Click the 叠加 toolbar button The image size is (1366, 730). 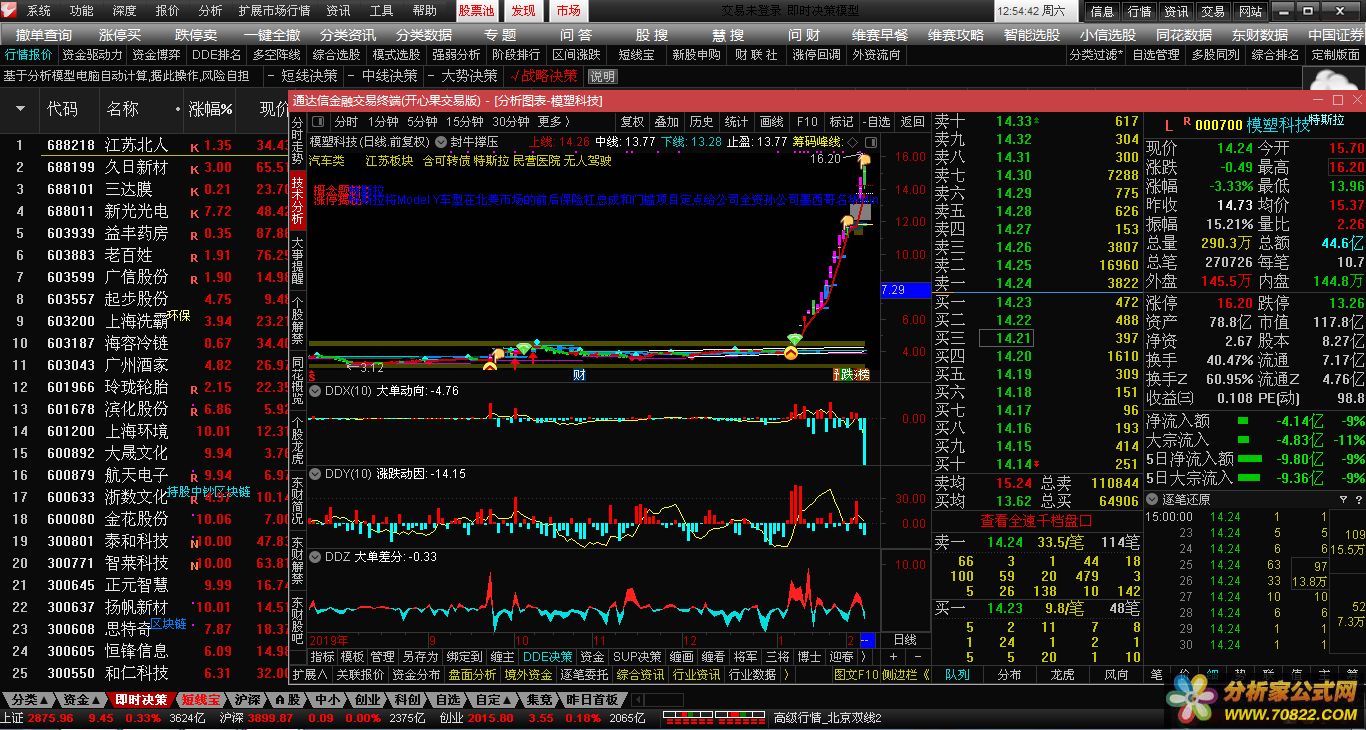tap(667, 122)
